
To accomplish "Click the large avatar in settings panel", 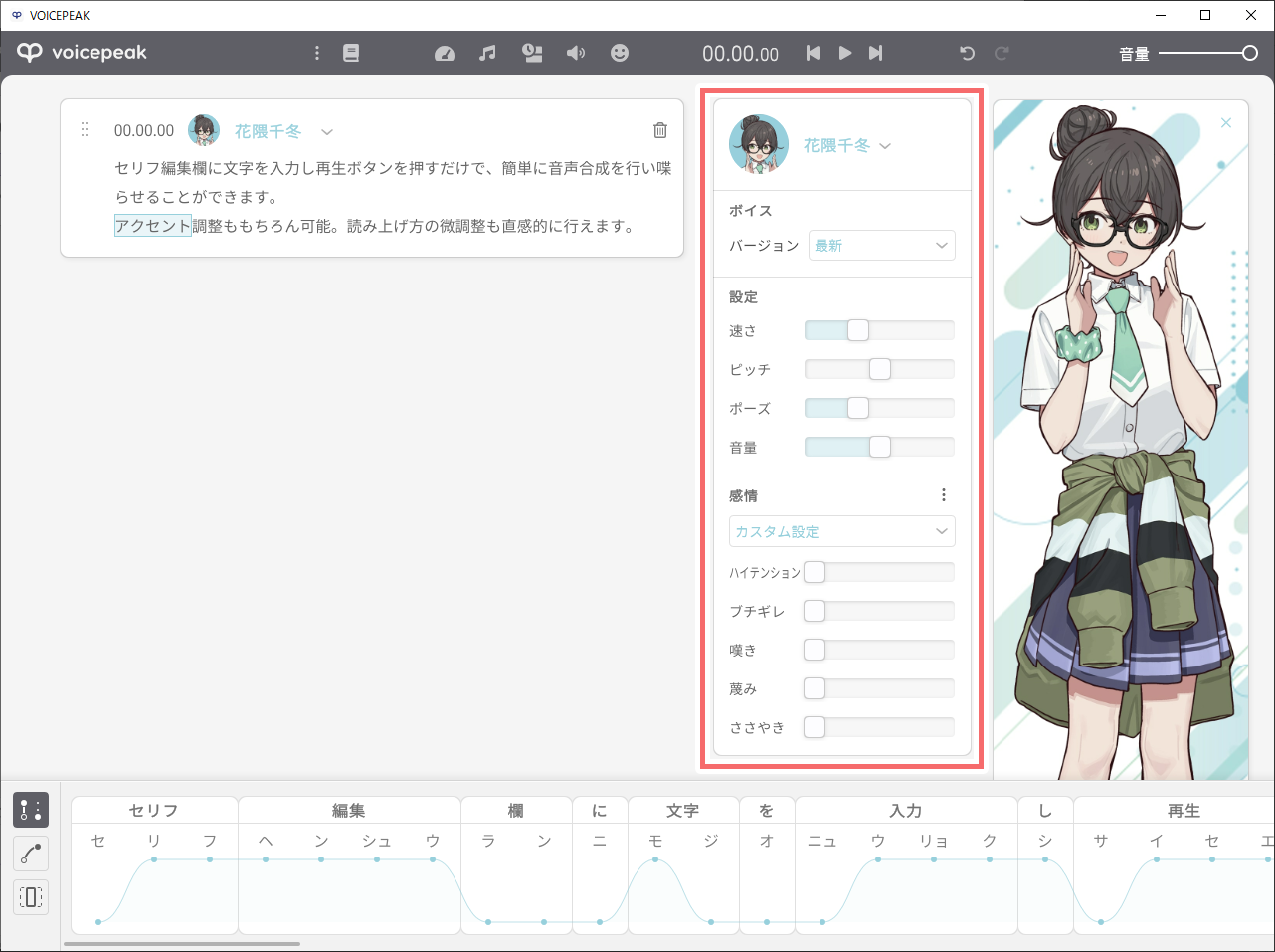I will [759, 145].
